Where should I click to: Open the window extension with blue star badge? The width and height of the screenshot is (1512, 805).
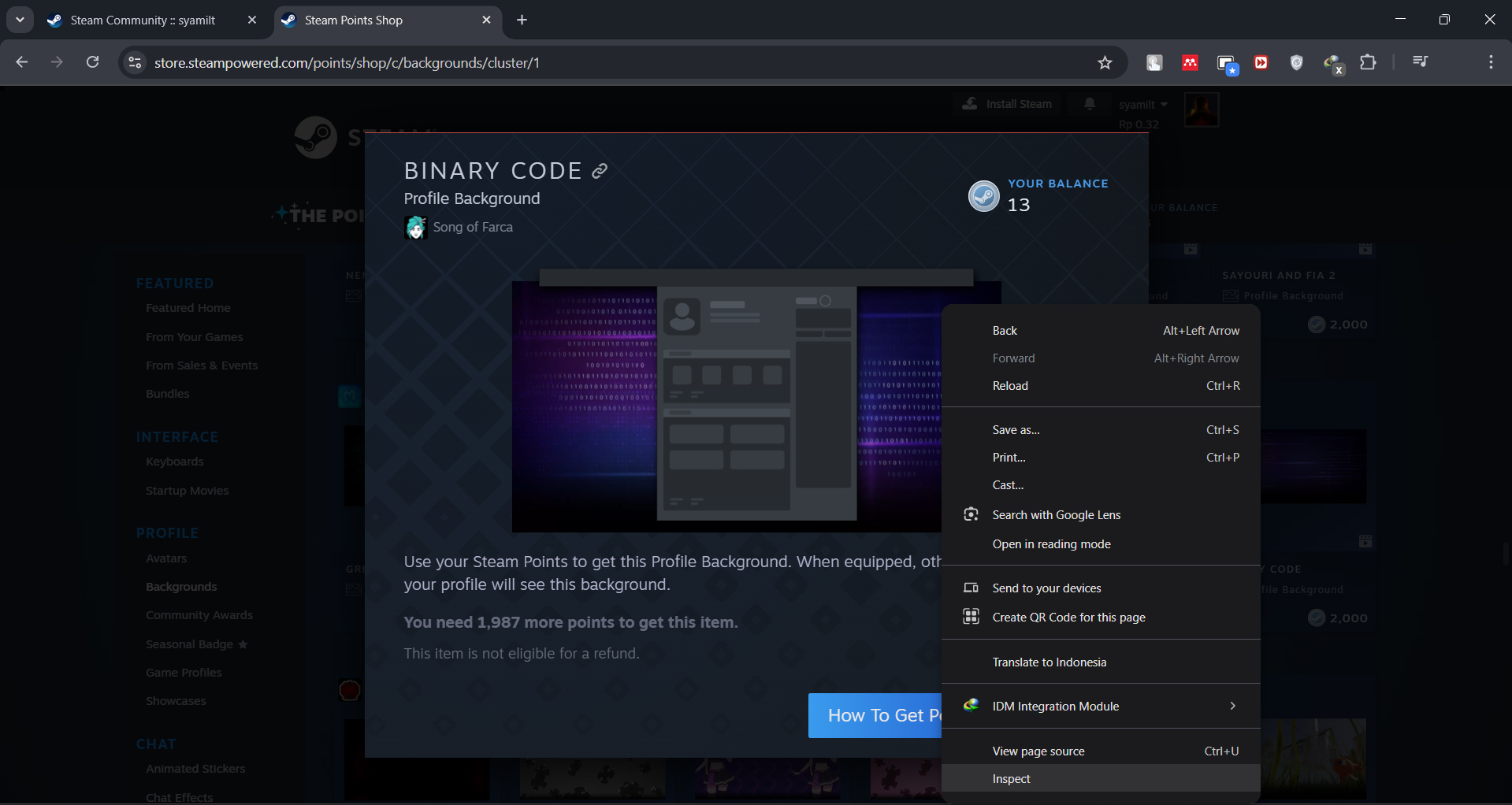1227,64
